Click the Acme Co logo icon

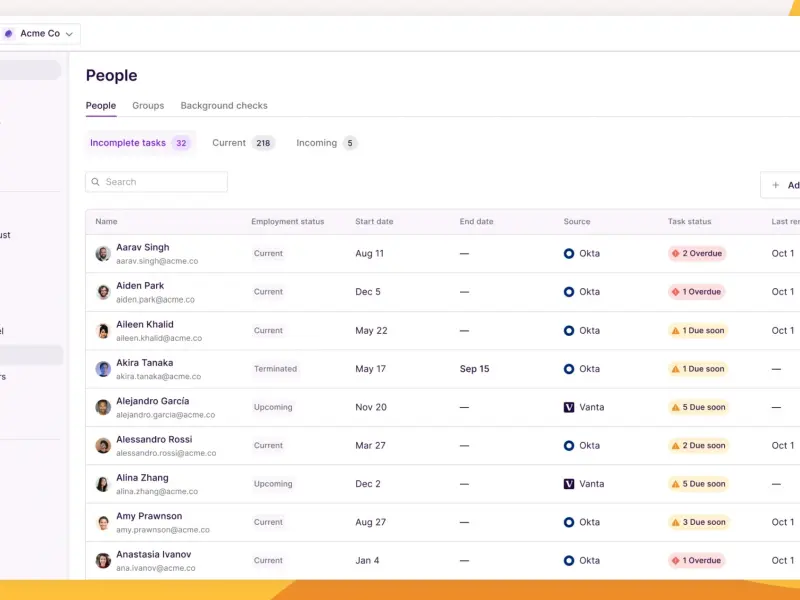tap(9, 34)
